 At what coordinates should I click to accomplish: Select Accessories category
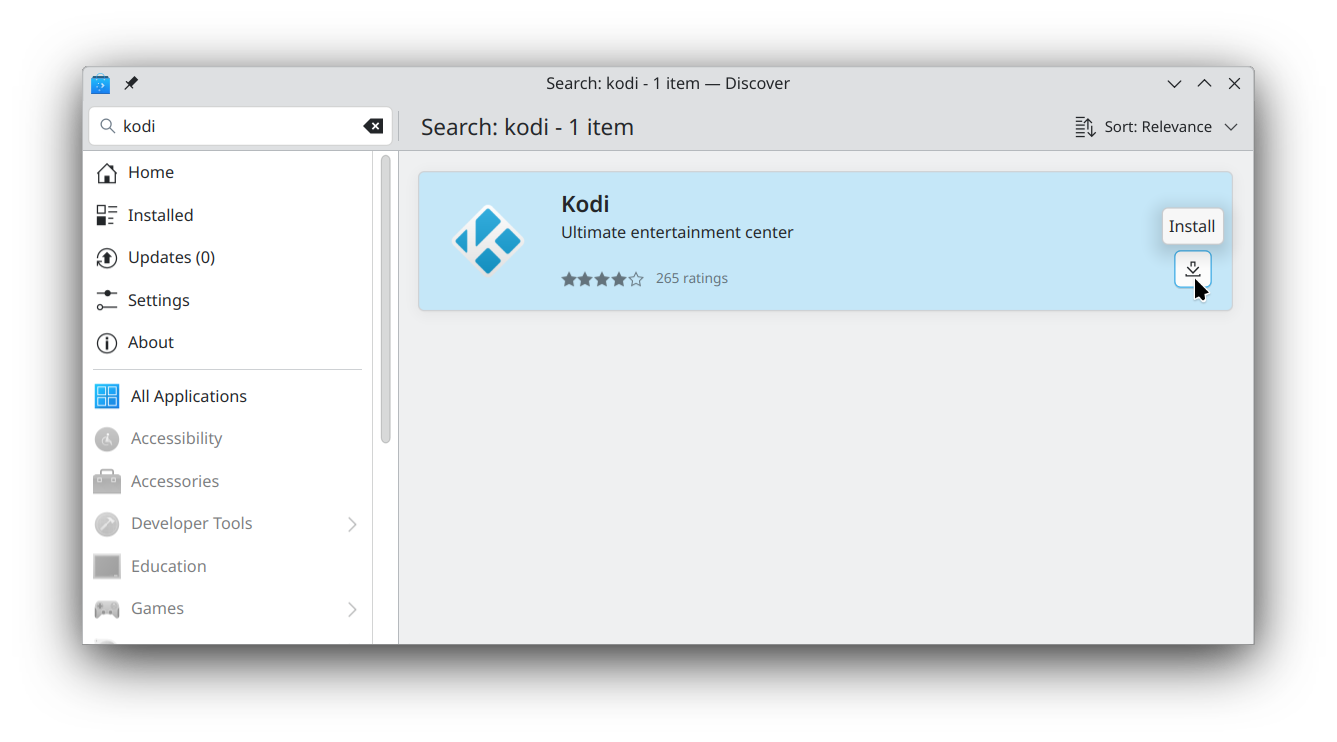point(229,481)
